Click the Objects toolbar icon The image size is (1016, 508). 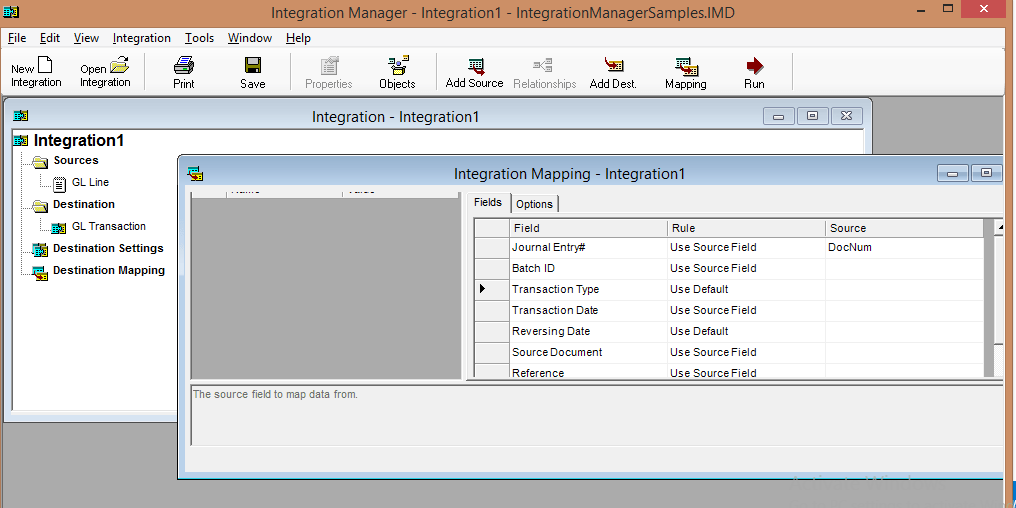tap(398, 65)
